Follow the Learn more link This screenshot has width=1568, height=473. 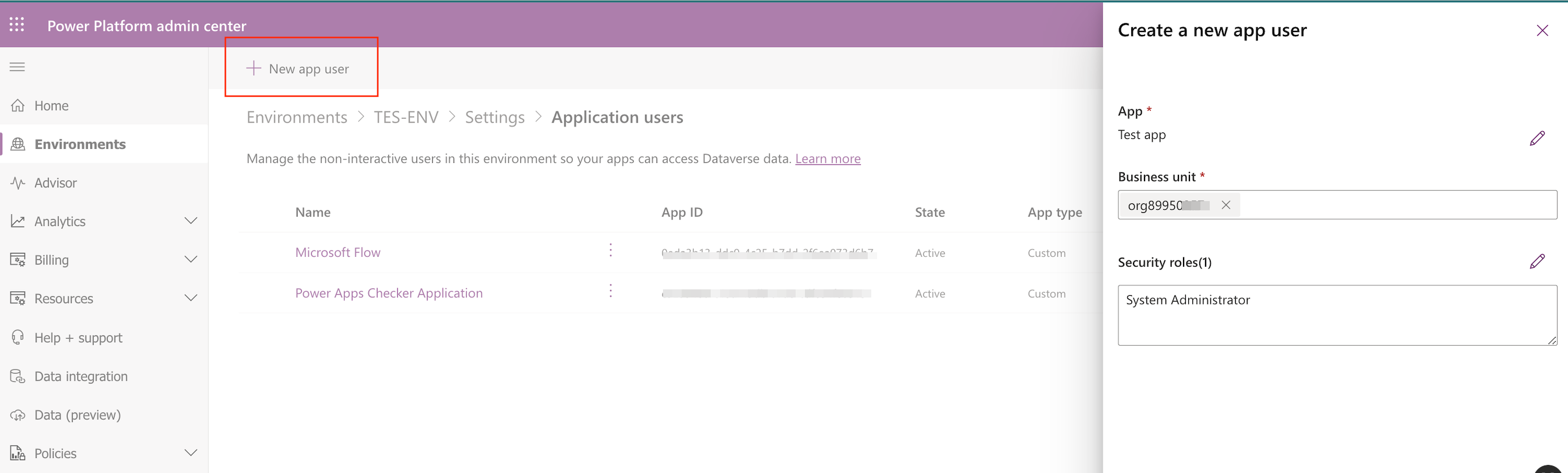[x=828, y=159]
